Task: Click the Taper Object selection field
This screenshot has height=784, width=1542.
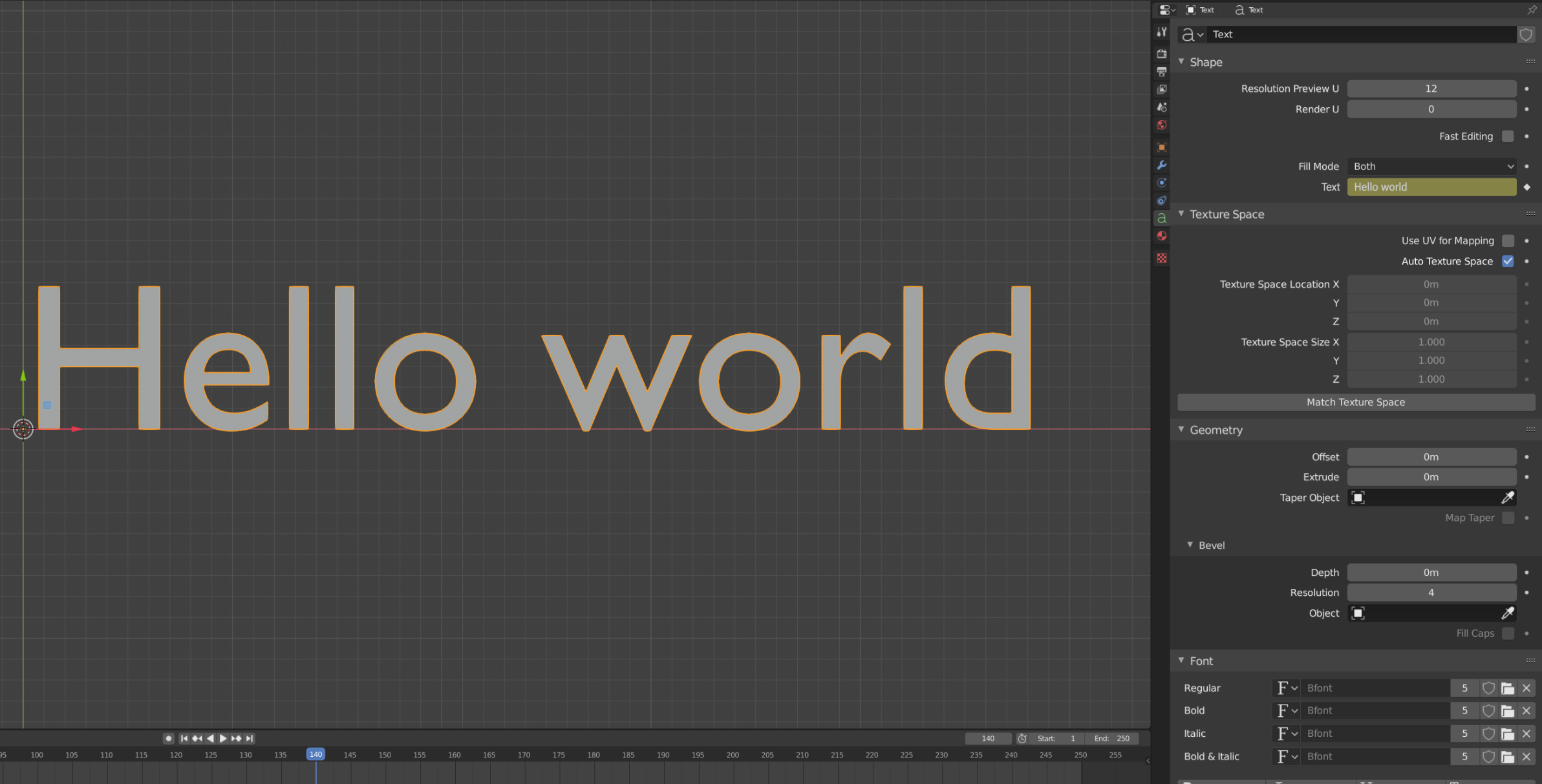Action: (1424, 498)
